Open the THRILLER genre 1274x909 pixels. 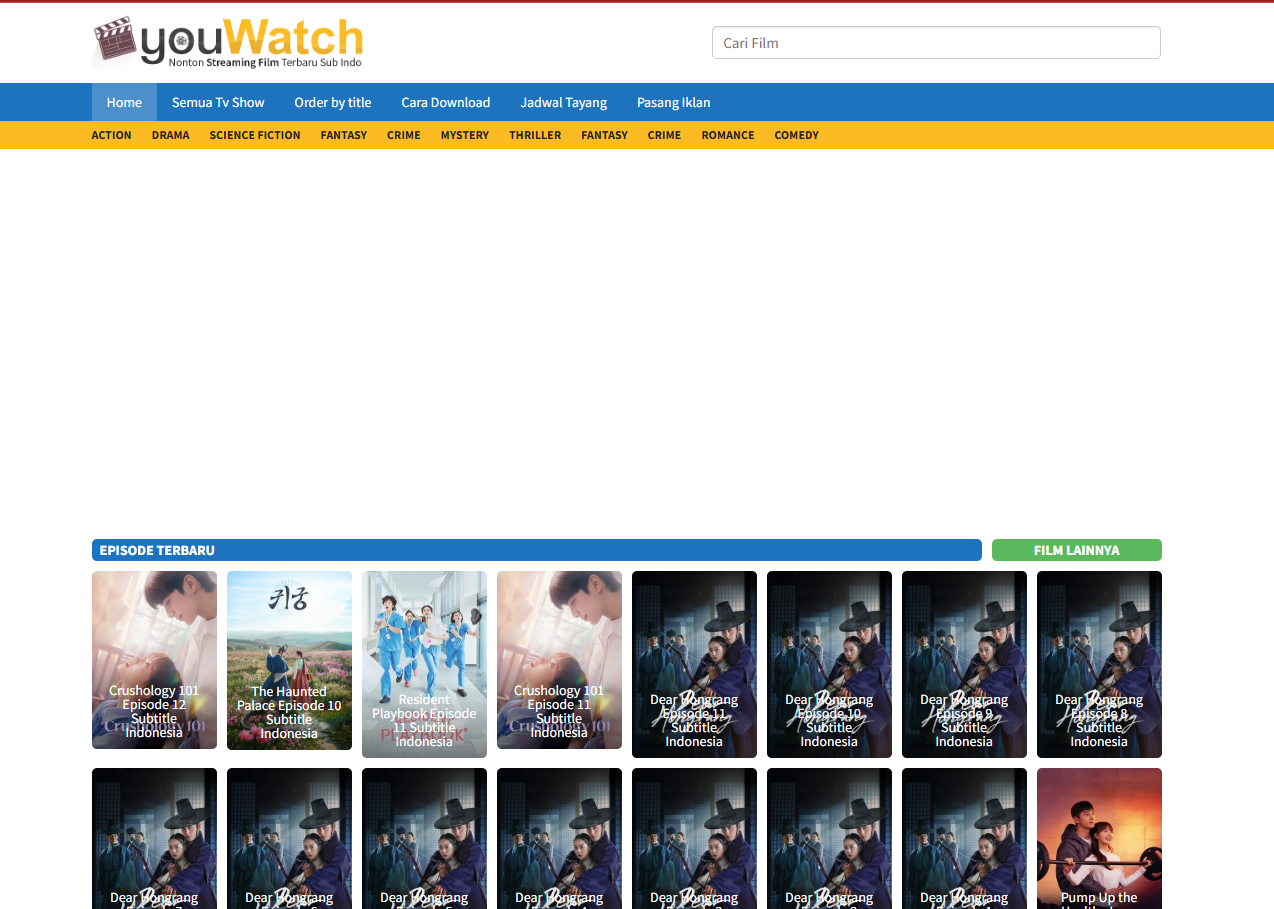[x=535, y=135]
